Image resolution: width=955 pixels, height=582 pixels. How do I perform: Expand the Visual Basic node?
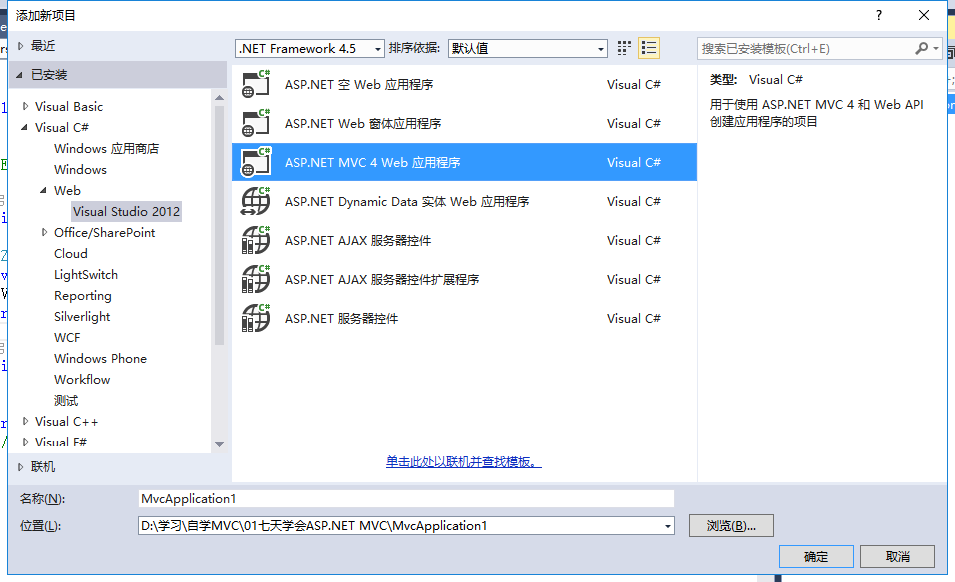click(25, 106)
